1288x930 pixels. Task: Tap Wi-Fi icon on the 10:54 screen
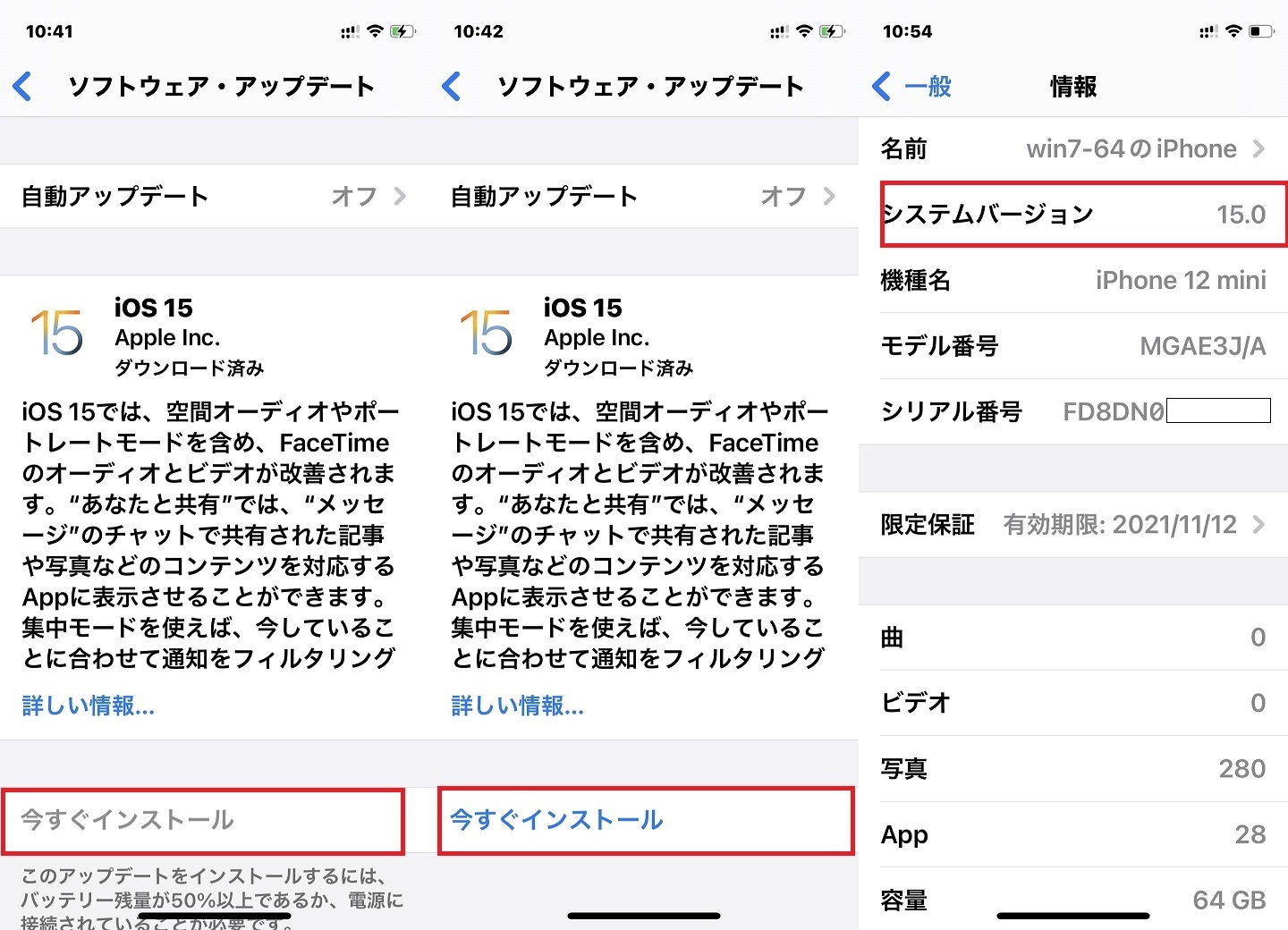[x=1233, y=31]
